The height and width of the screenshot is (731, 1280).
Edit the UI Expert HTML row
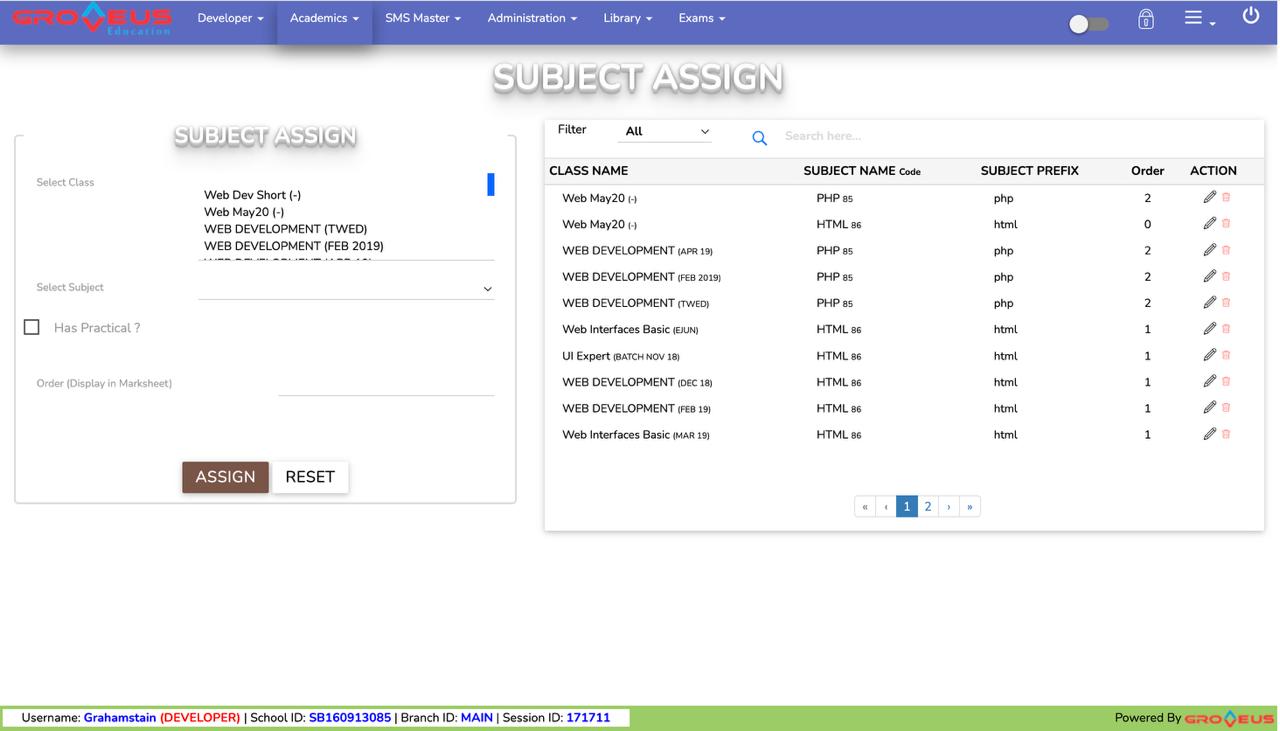click(x=1209, y=355)
